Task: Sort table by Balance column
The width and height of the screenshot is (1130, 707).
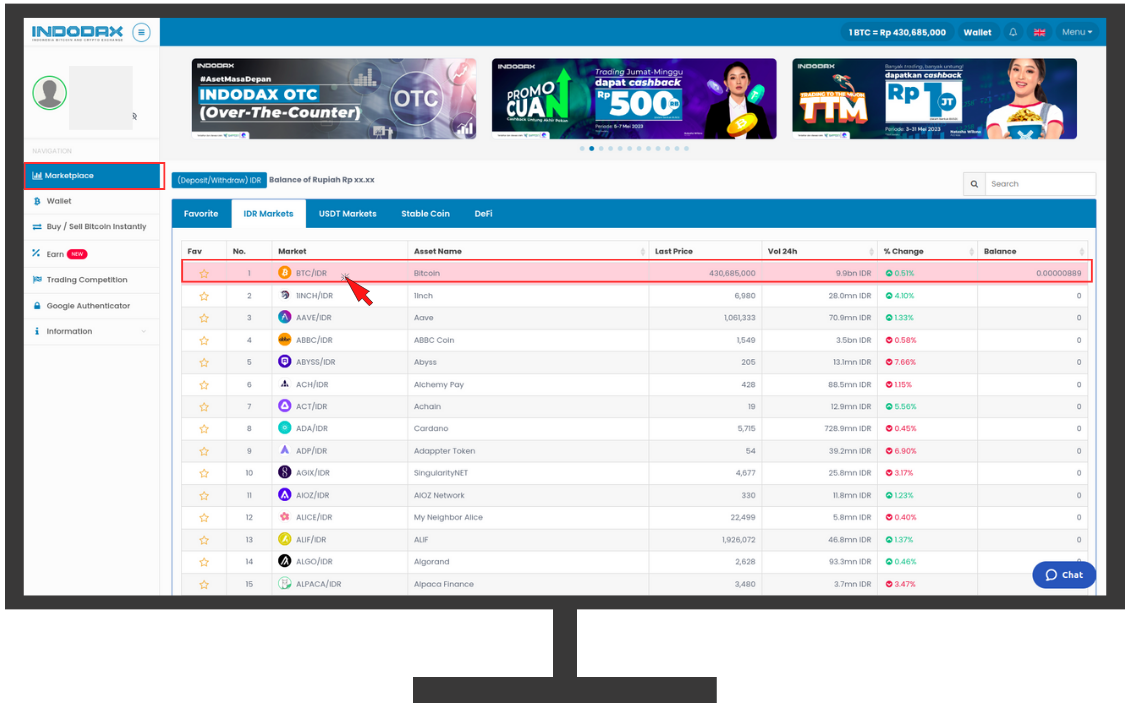Action: coord(1033,251)
